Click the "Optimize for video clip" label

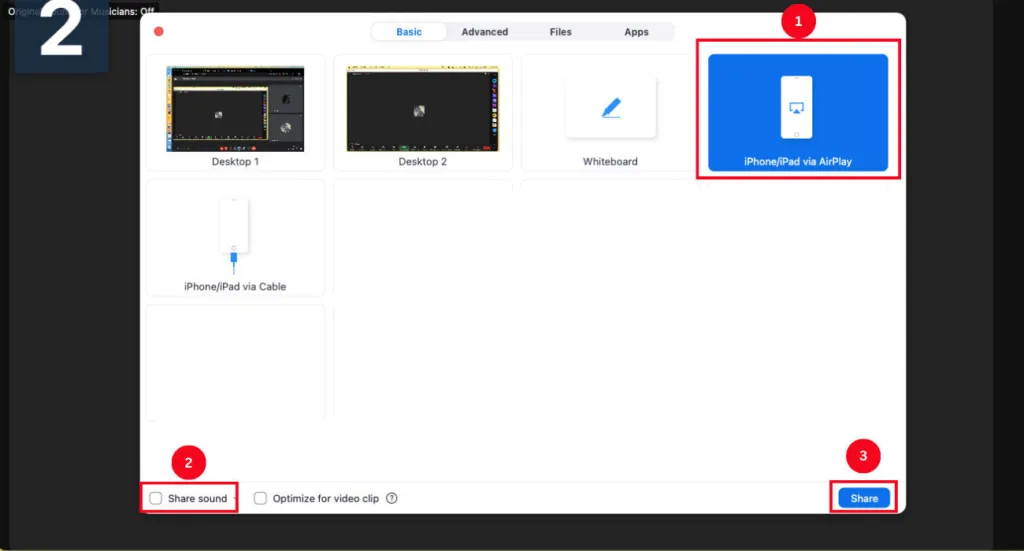(x=326, y=498)
